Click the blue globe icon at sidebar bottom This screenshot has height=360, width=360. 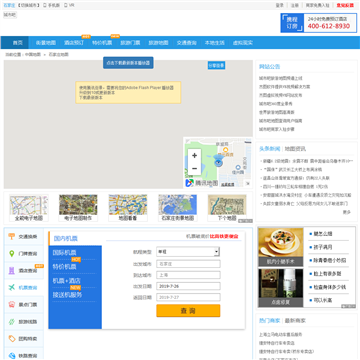[12, 355]
